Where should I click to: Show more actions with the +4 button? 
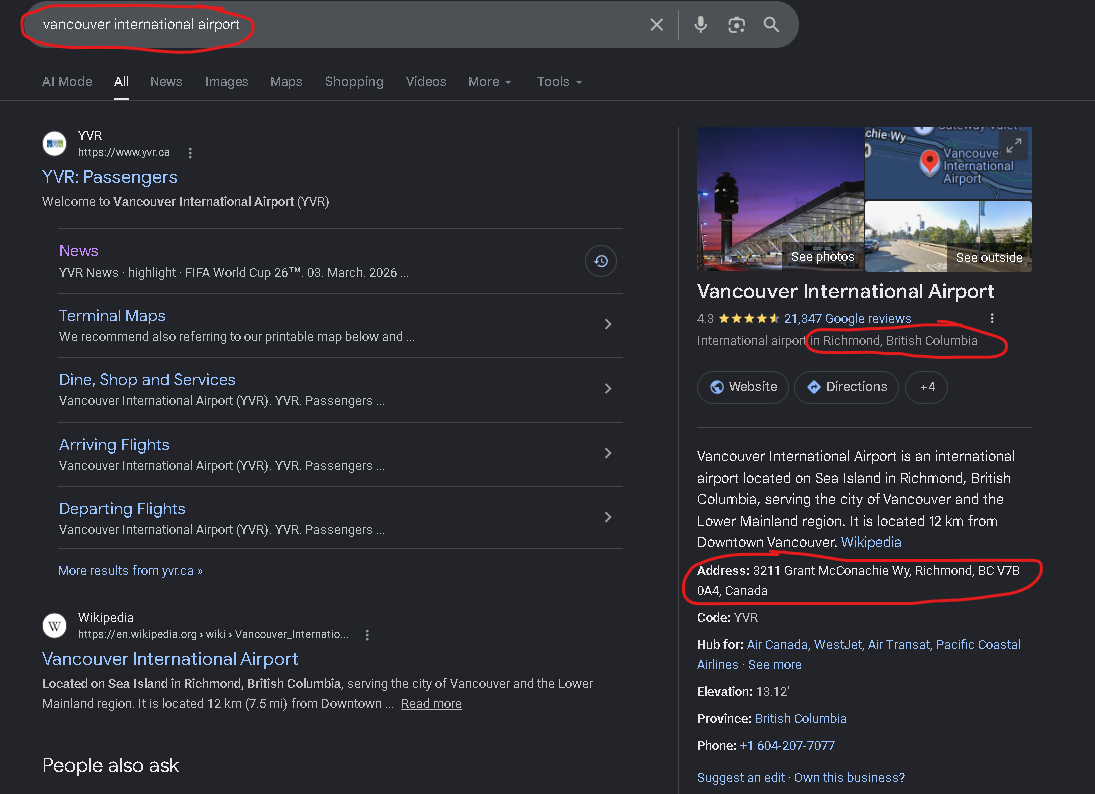coord(927,387)
